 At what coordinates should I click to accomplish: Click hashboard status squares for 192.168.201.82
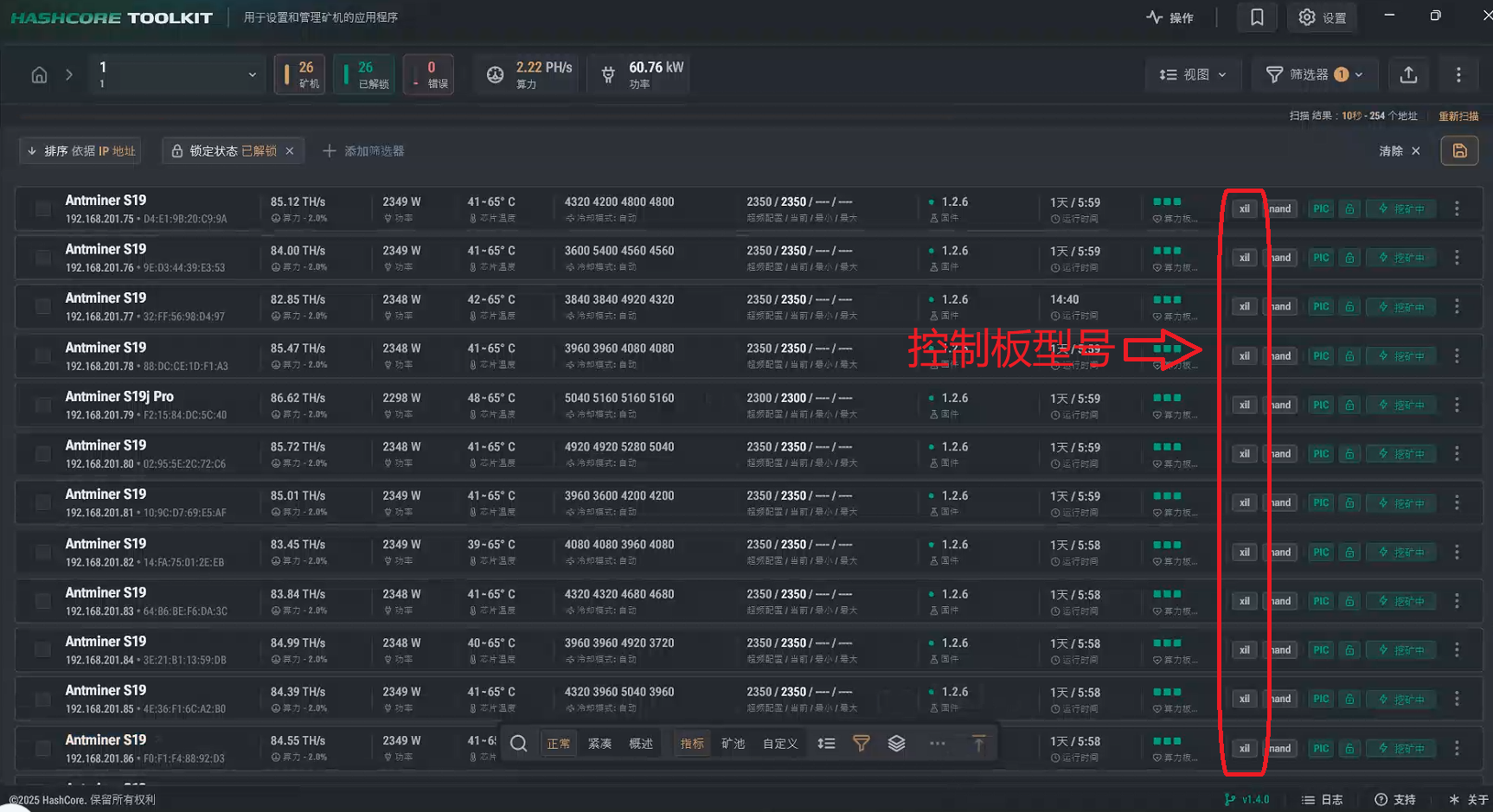point(1167,546)
